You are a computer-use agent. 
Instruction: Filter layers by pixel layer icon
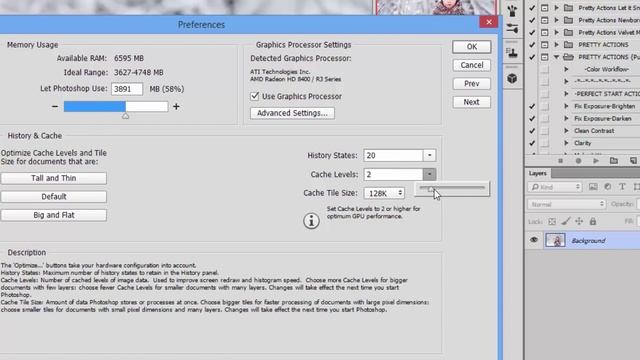[593, 187]
